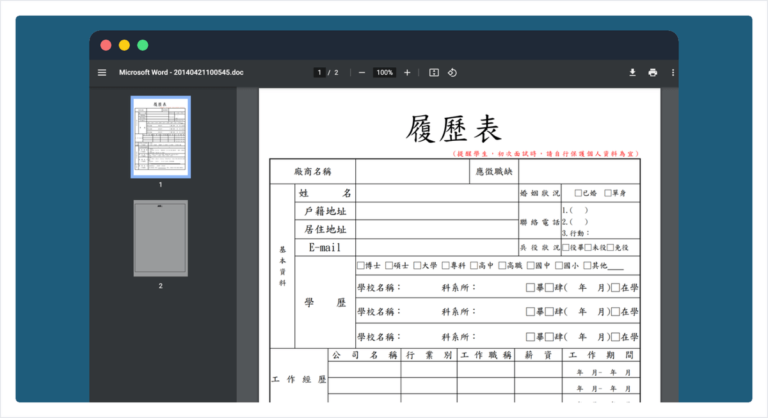The width and height of the screenshot is (768, 418).
Task: Click the 兵役狀況 label
Action: click(x=540, y=247)
